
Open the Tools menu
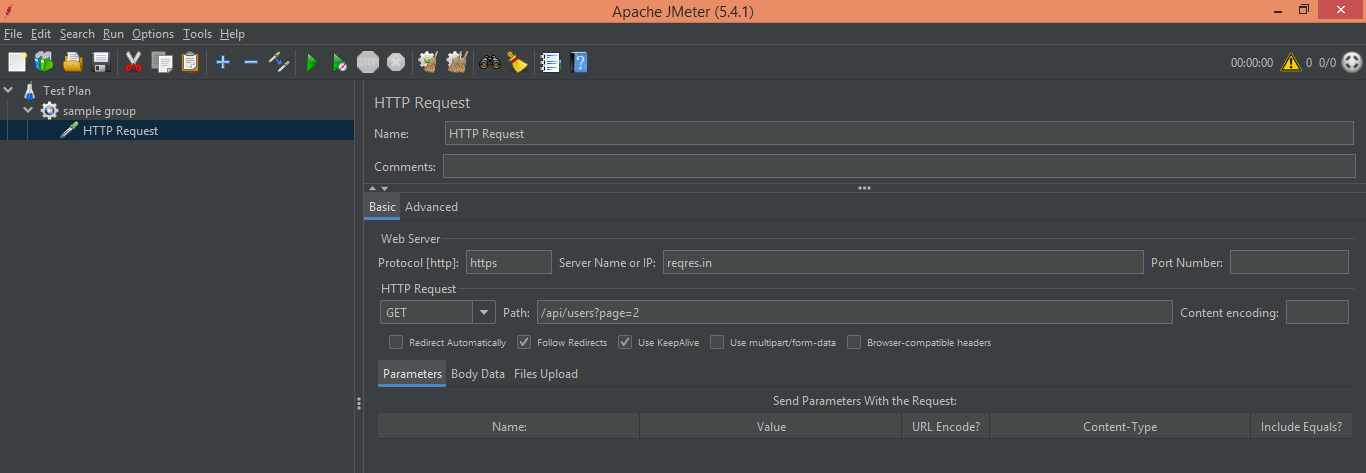198,34
